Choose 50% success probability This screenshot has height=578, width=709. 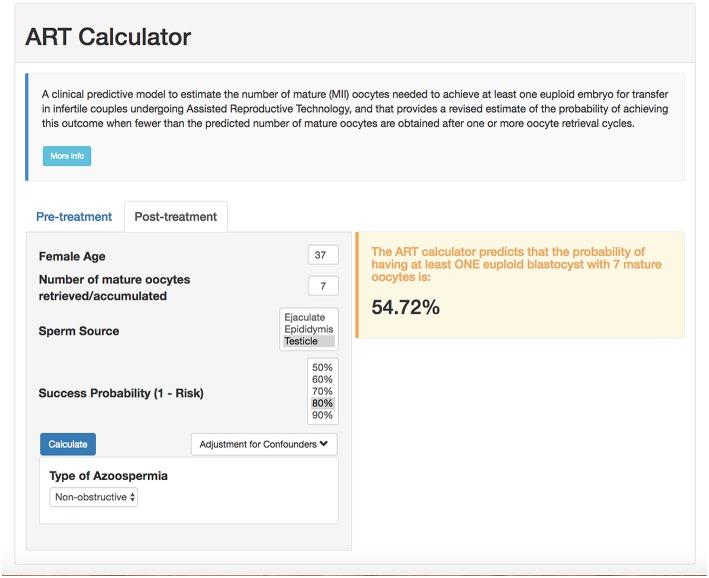322,367
